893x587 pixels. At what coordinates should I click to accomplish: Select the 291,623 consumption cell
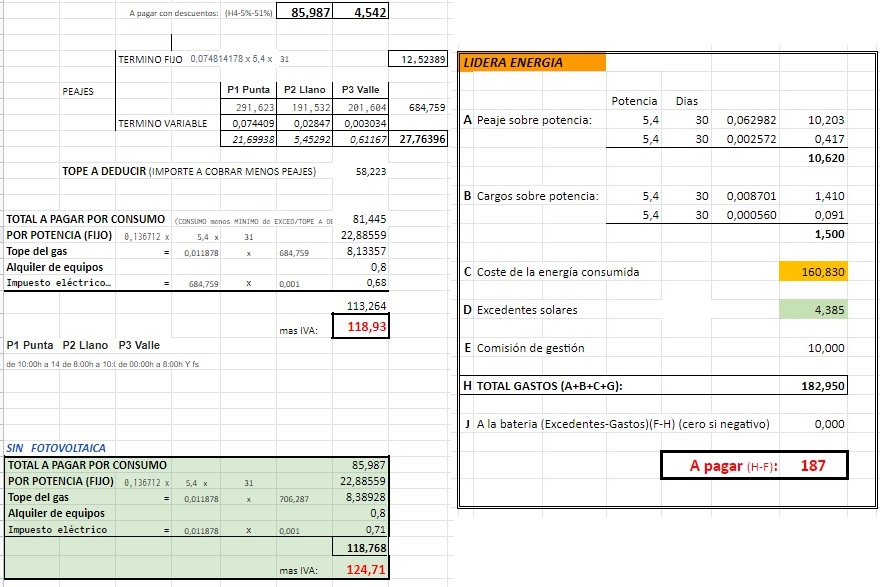coord(248,107)
